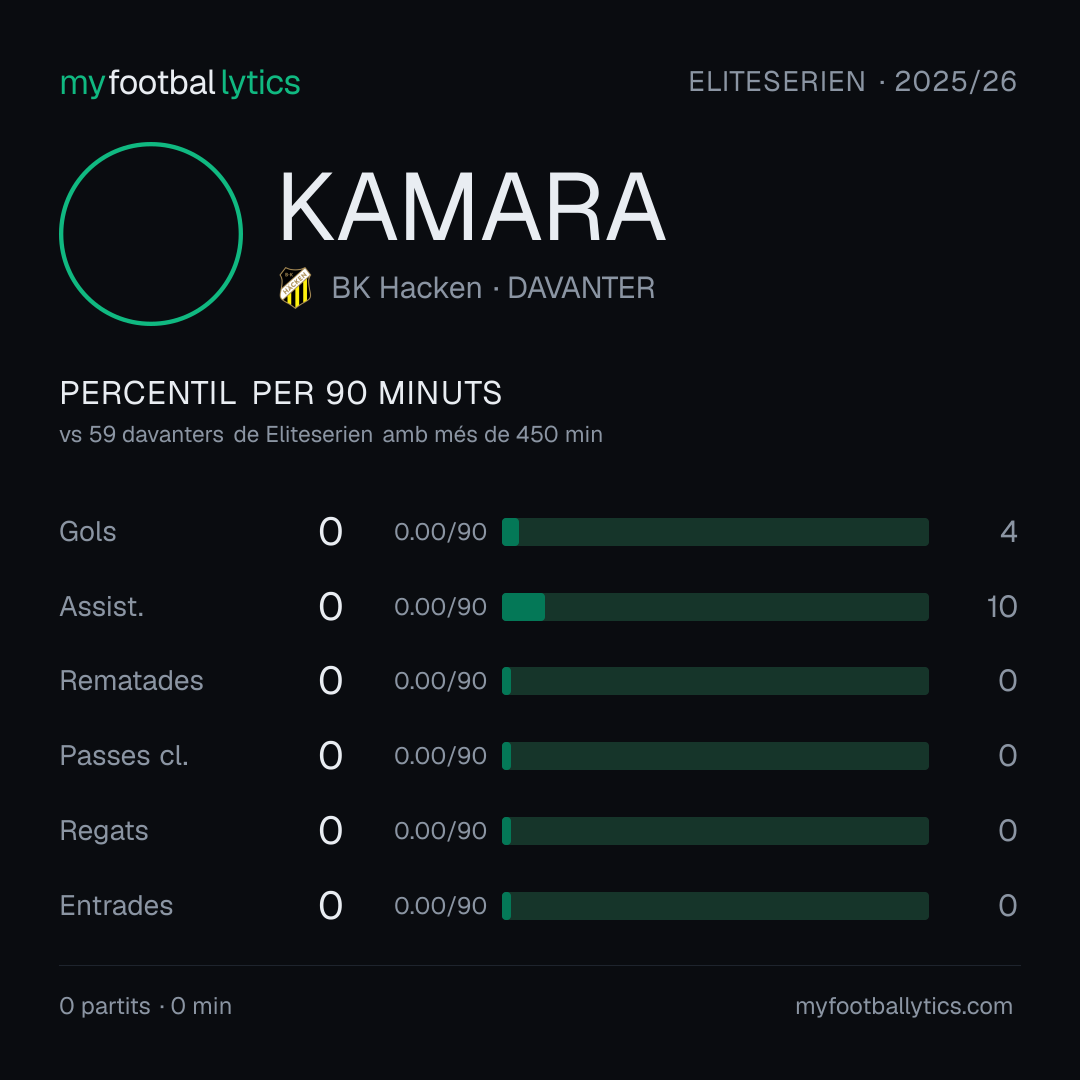
Task: Open the myfootballytics.com footer link
Action: [904, 1006]
